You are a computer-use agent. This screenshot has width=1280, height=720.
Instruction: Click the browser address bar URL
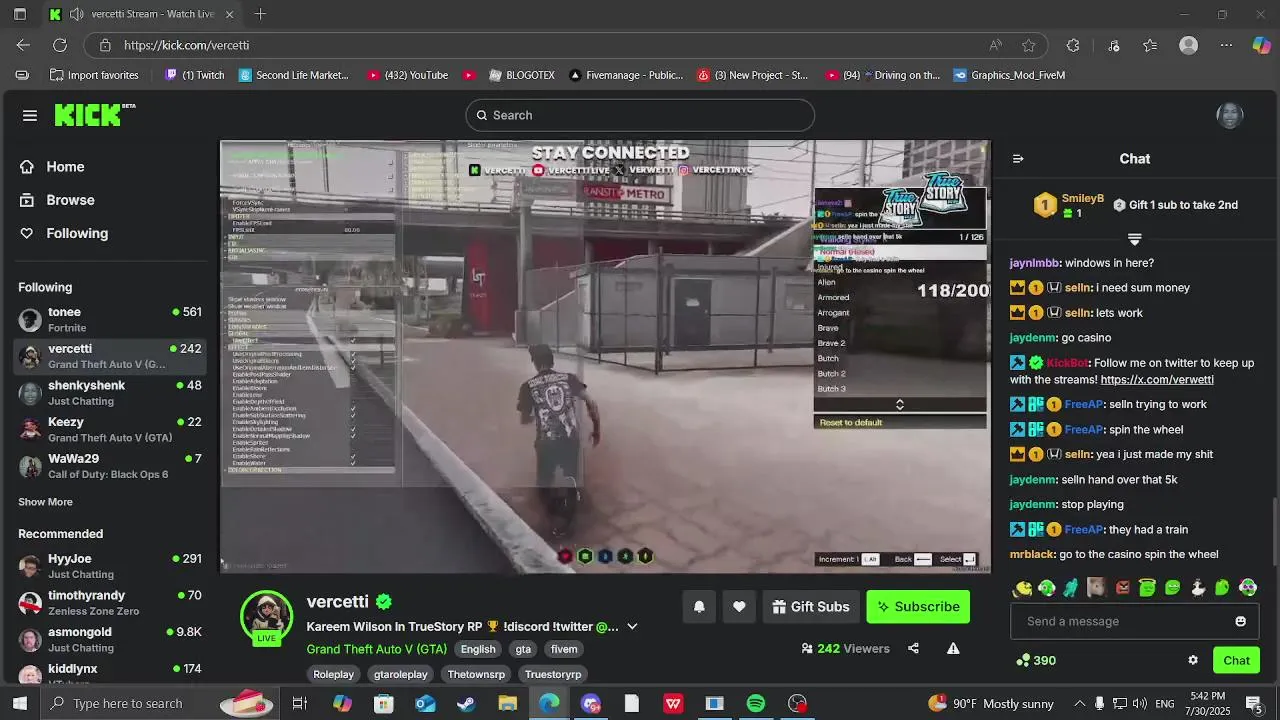coord(186,45)
